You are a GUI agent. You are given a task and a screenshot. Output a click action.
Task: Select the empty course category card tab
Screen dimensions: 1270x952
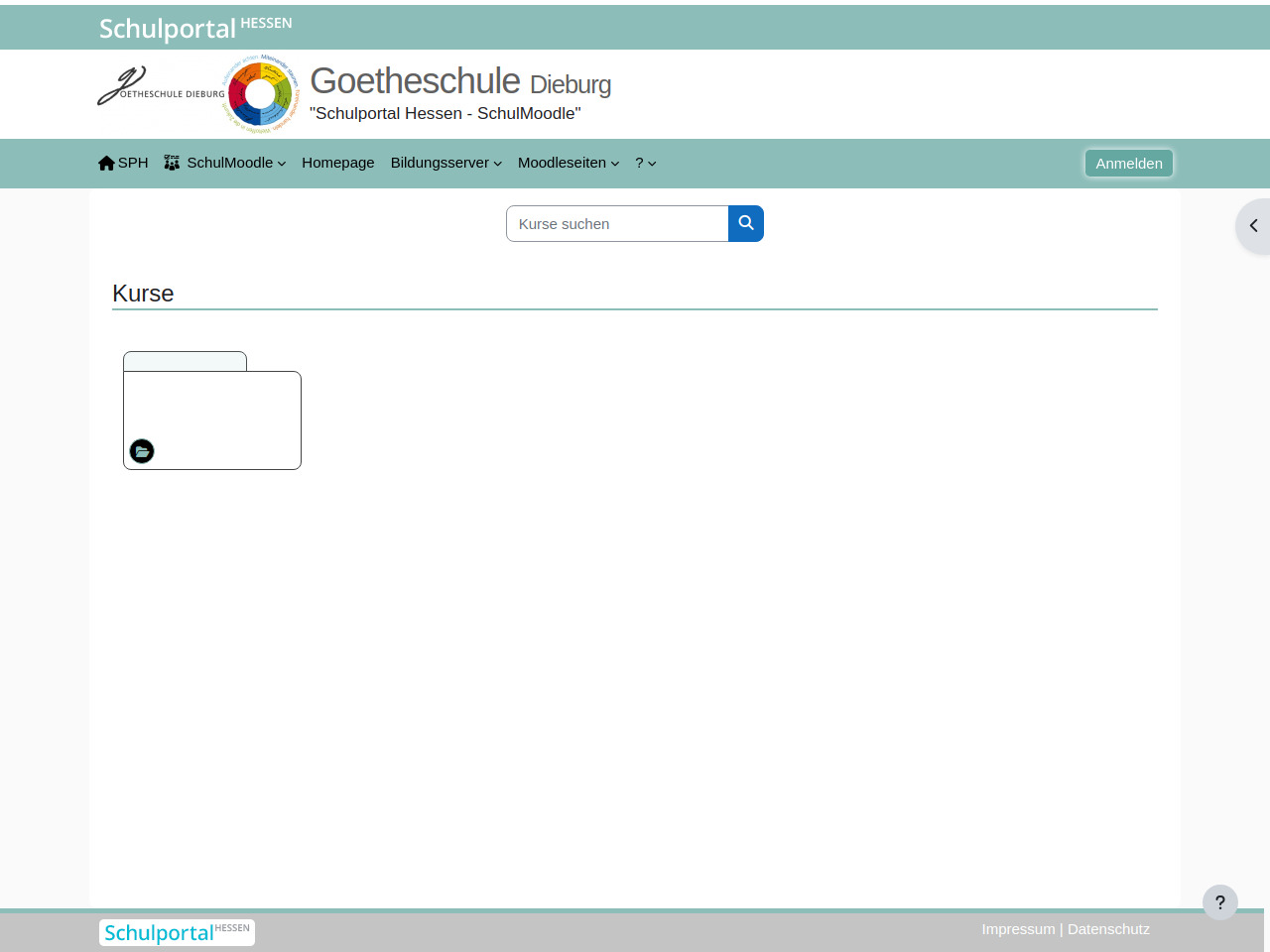pos(185,361)
